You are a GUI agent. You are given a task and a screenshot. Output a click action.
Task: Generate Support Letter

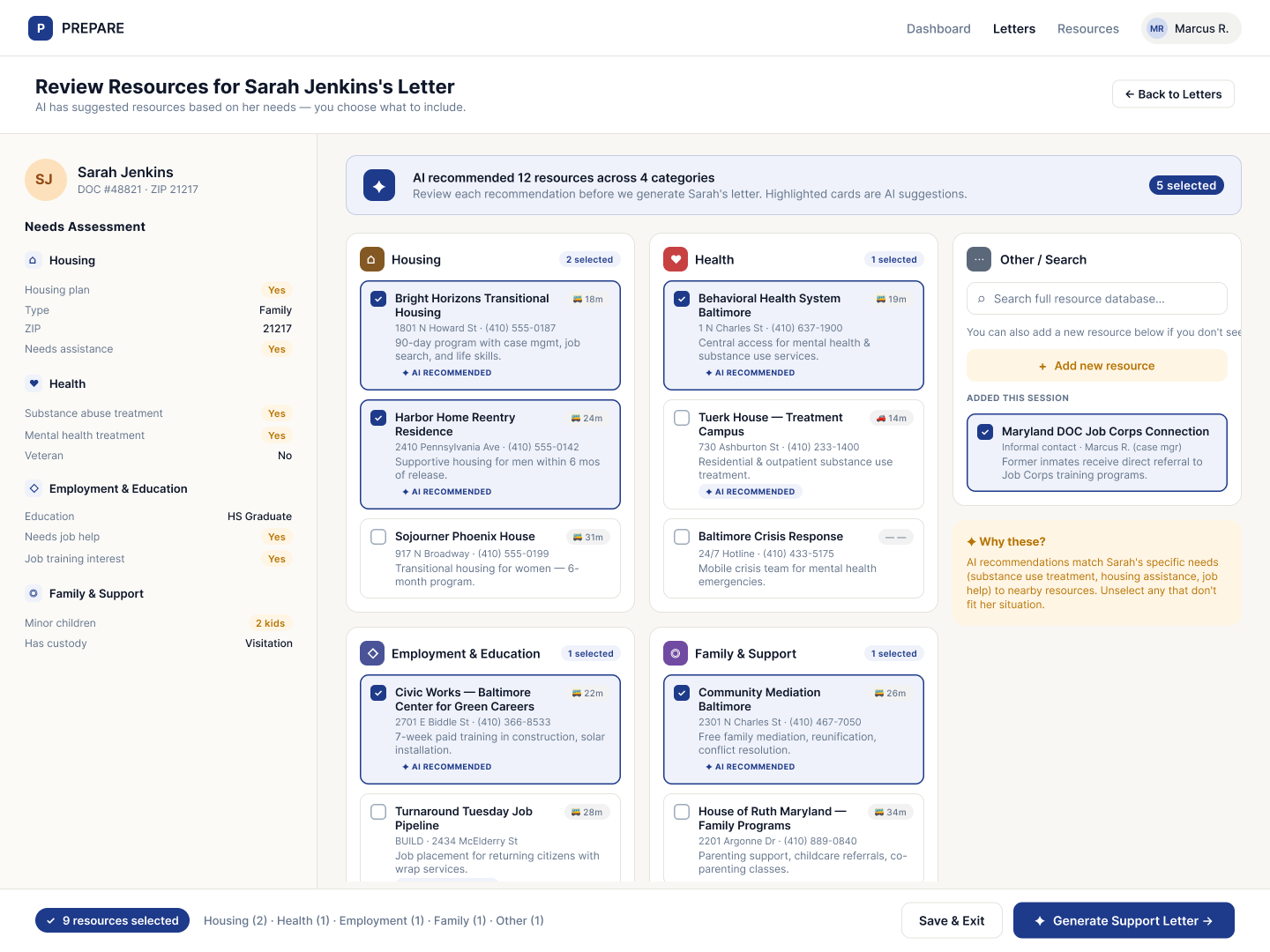tap(1124, 920)
